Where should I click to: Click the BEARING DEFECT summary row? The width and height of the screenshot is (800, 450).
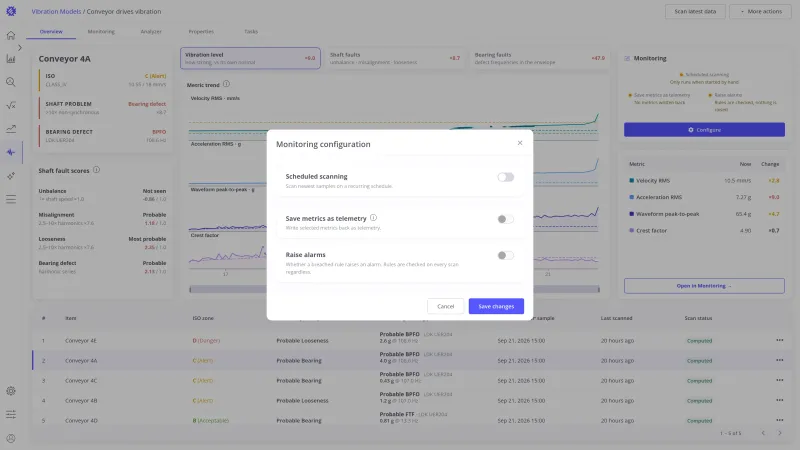tap(103, 136)
